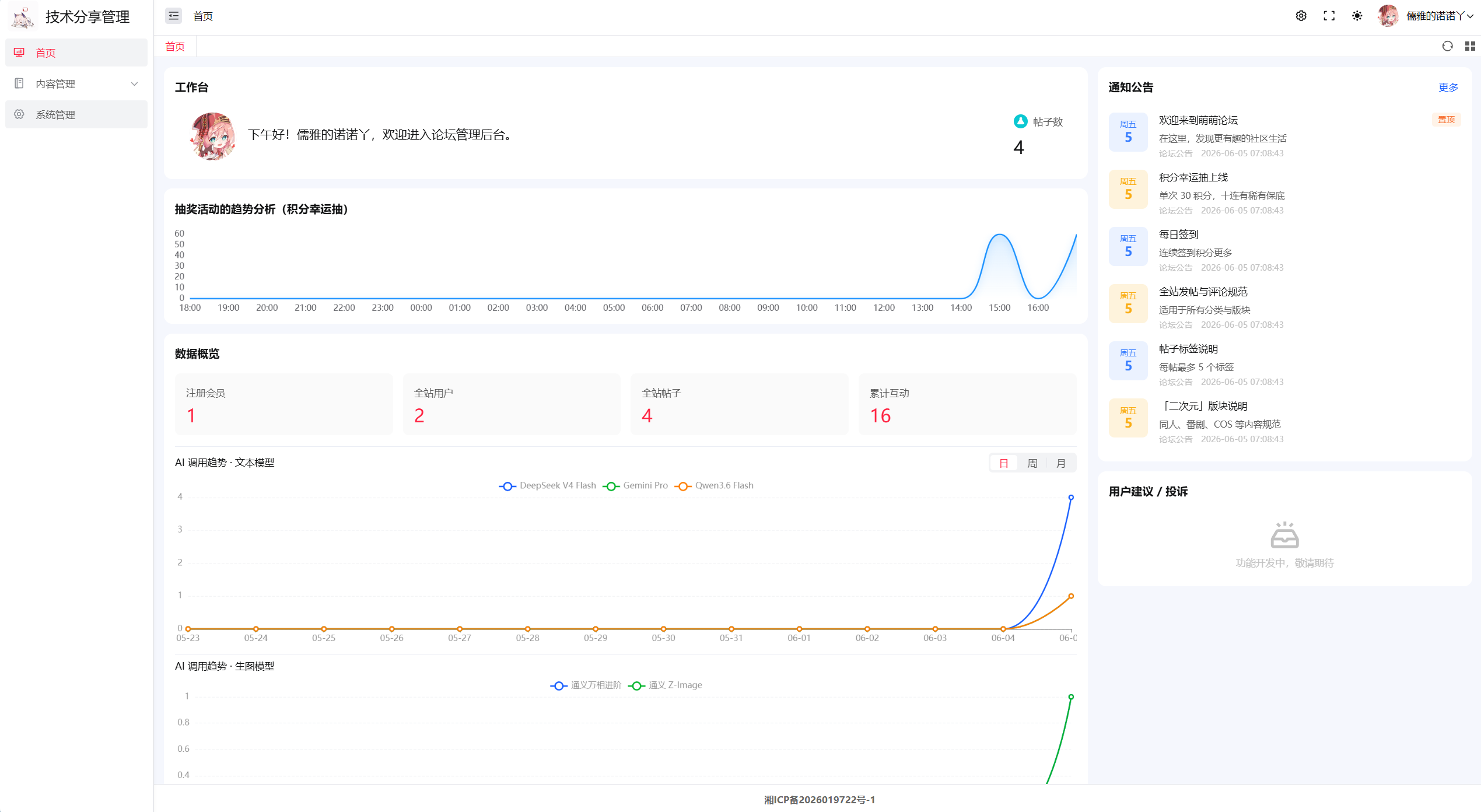Click the 功能开发中，敬请期待 placeholder text
The width and height of the screenshot is (1481, 812).
pyautogui.click(x=1284, y=563)
